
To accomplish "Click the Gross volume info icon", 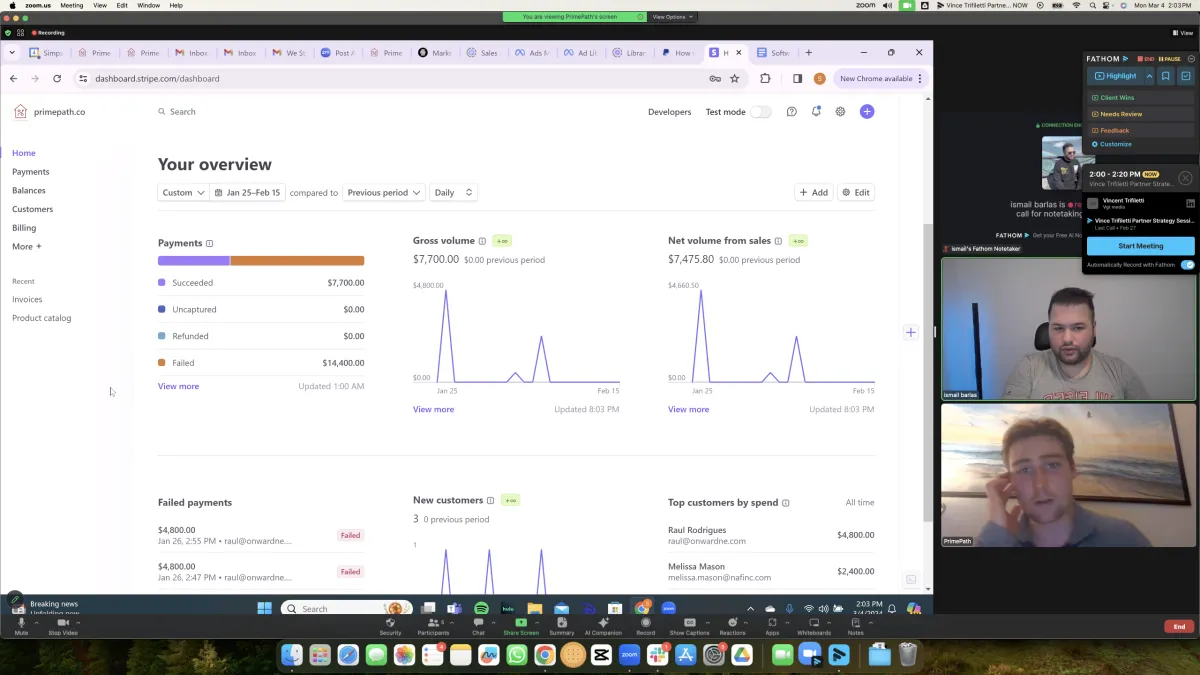I will tap(482, 241).
